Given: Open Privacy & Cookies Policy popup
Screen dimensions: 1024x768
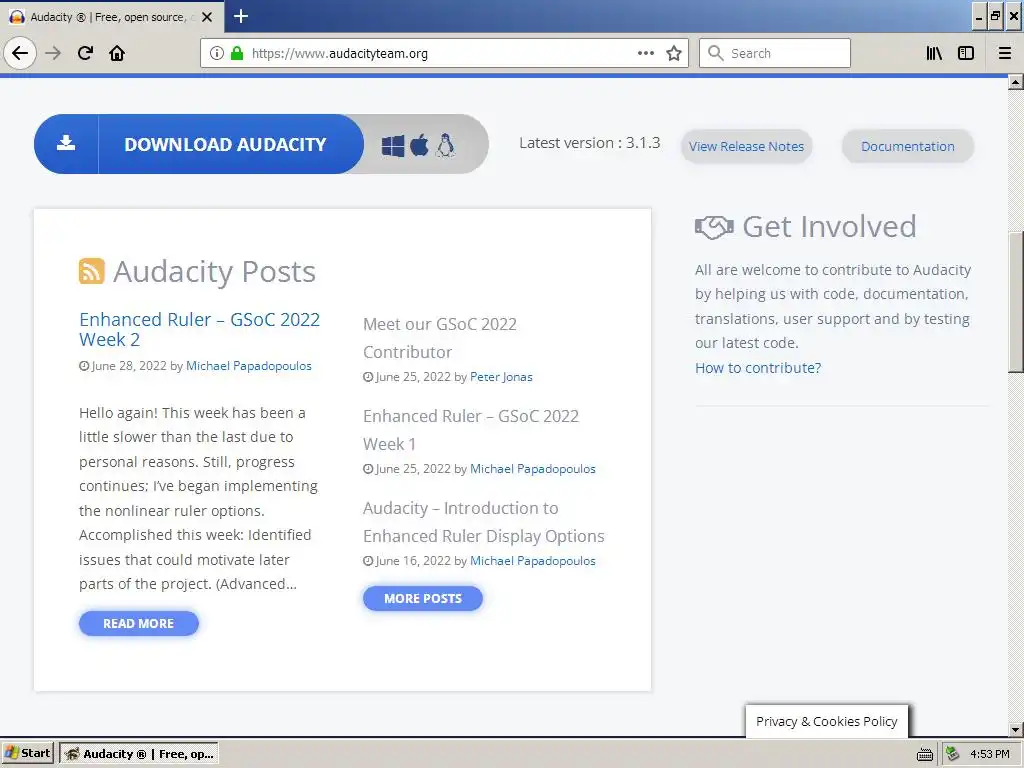Looking at the screenshot, I should pyautogui.click(x=826, y=721).
